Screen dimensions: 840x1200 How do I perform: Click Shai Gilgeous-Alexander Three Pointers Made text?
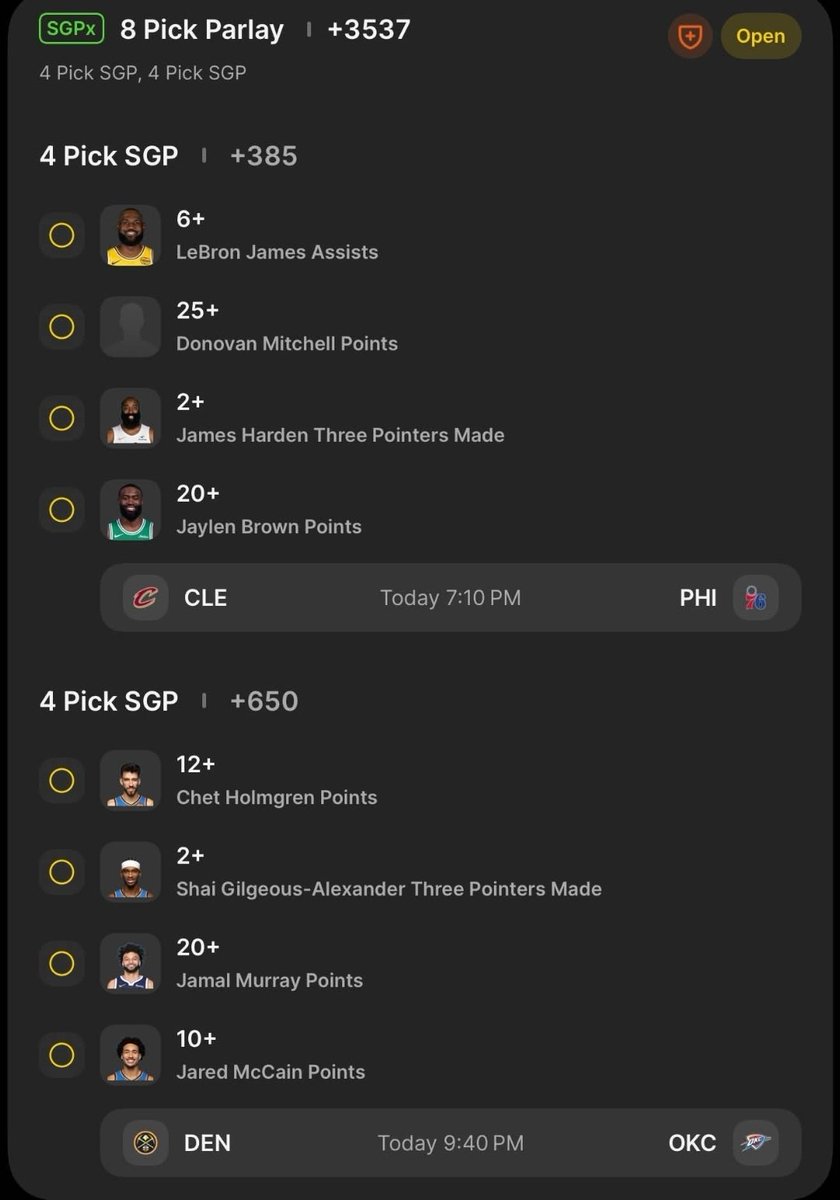pos(389,889)
